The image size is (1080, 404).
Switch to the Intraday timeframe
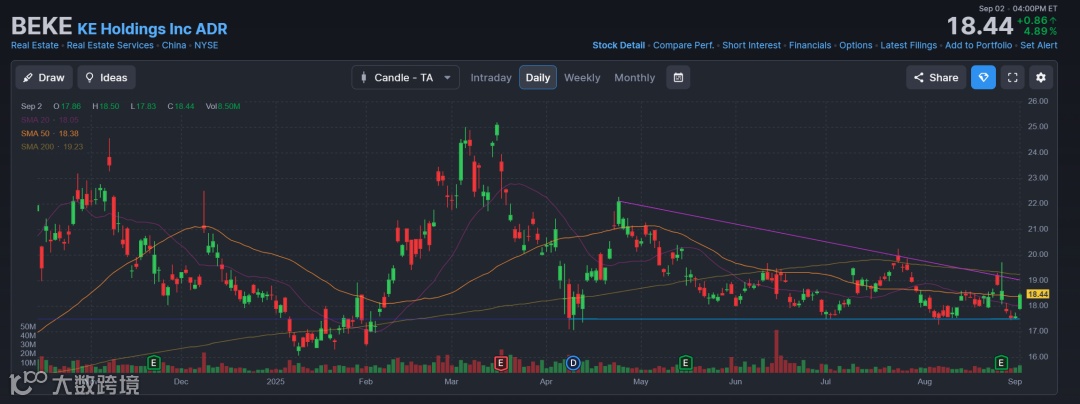point(491,78)
